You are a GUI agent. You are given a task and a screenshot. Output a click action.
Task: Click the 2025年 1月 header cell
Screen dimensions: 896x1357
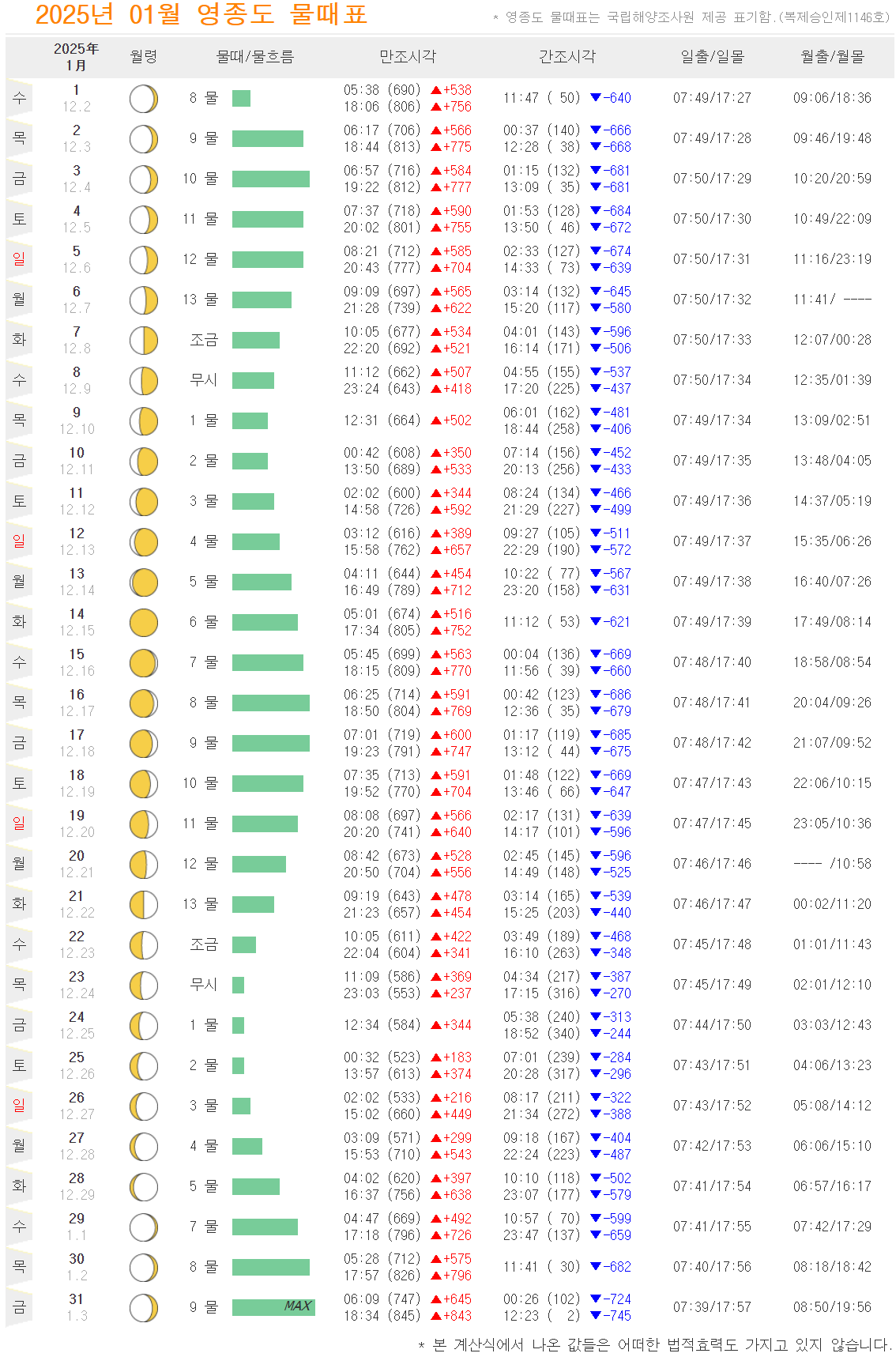tap(77, 57)
